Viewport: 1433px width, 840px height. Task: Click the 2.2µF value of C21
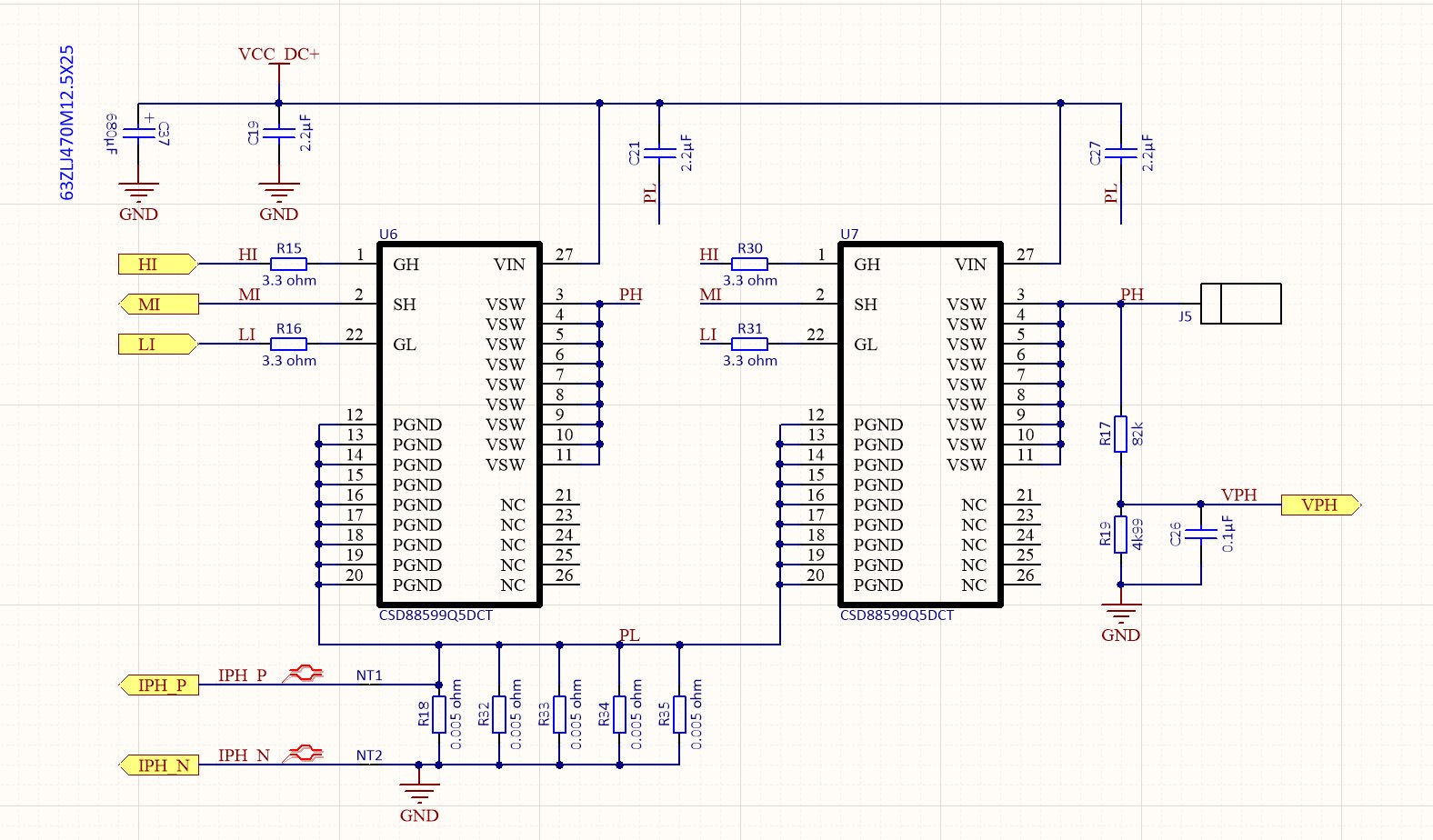coord(686,153)
